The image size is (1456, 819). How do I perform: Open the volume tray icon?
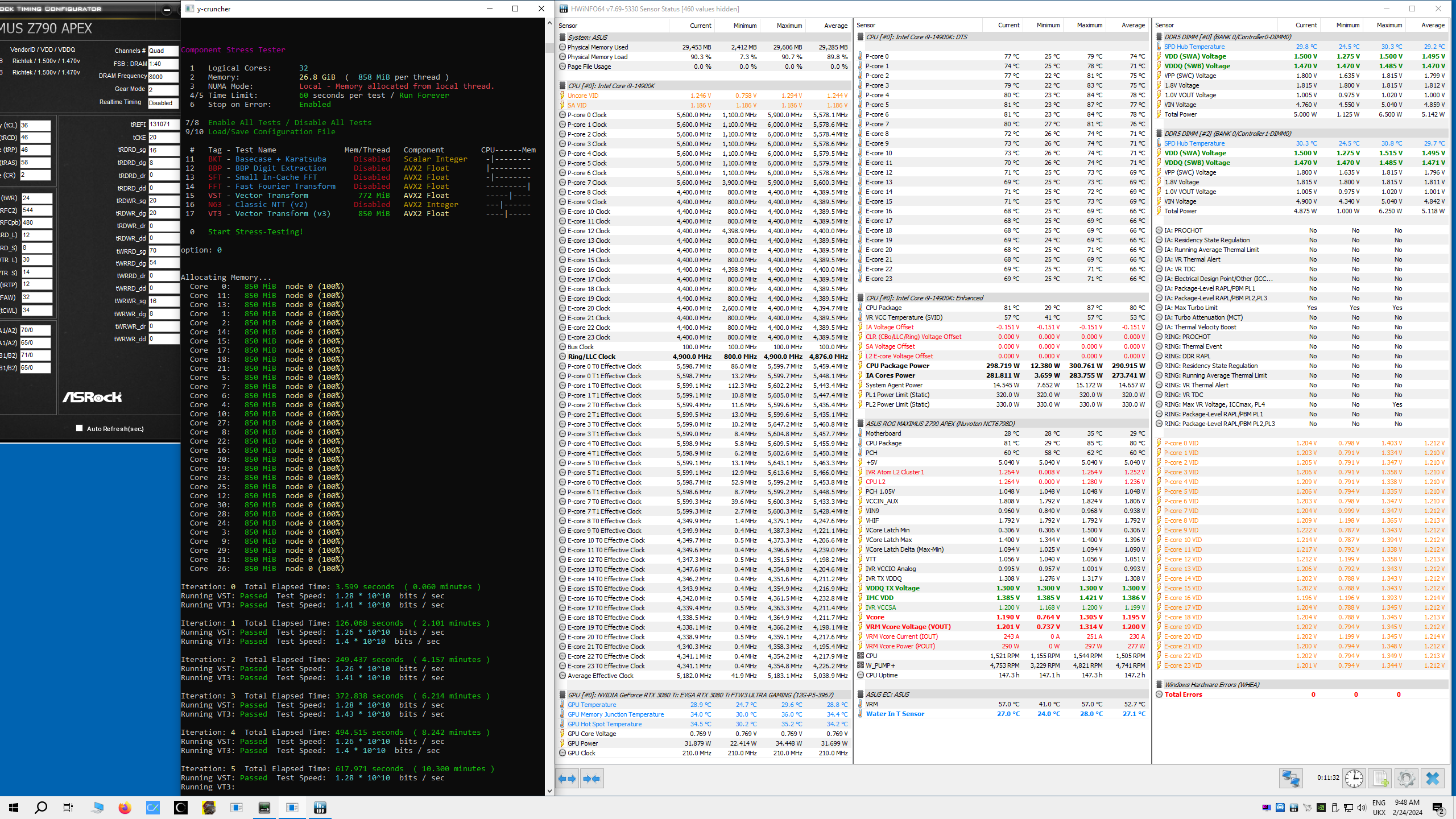[x=1362, y=808]
